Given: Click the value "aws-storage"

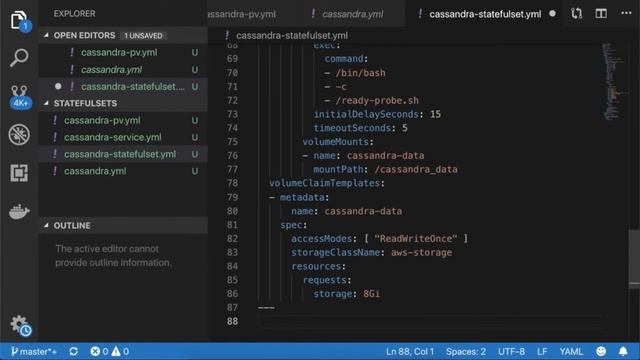Looking at the screenshot, I should click(x=421, y=252).
